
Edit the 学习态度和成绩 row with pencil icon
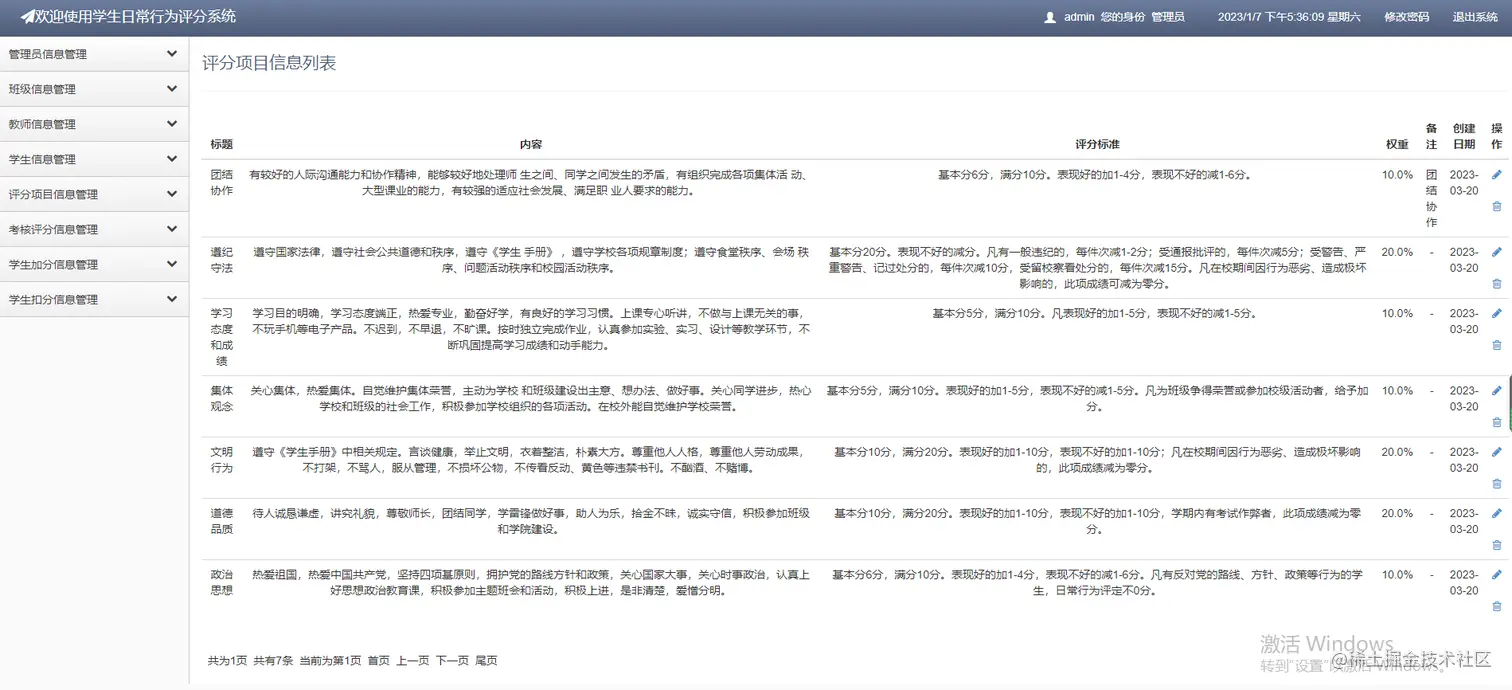pyautogui.click(x=1496, y=313)
